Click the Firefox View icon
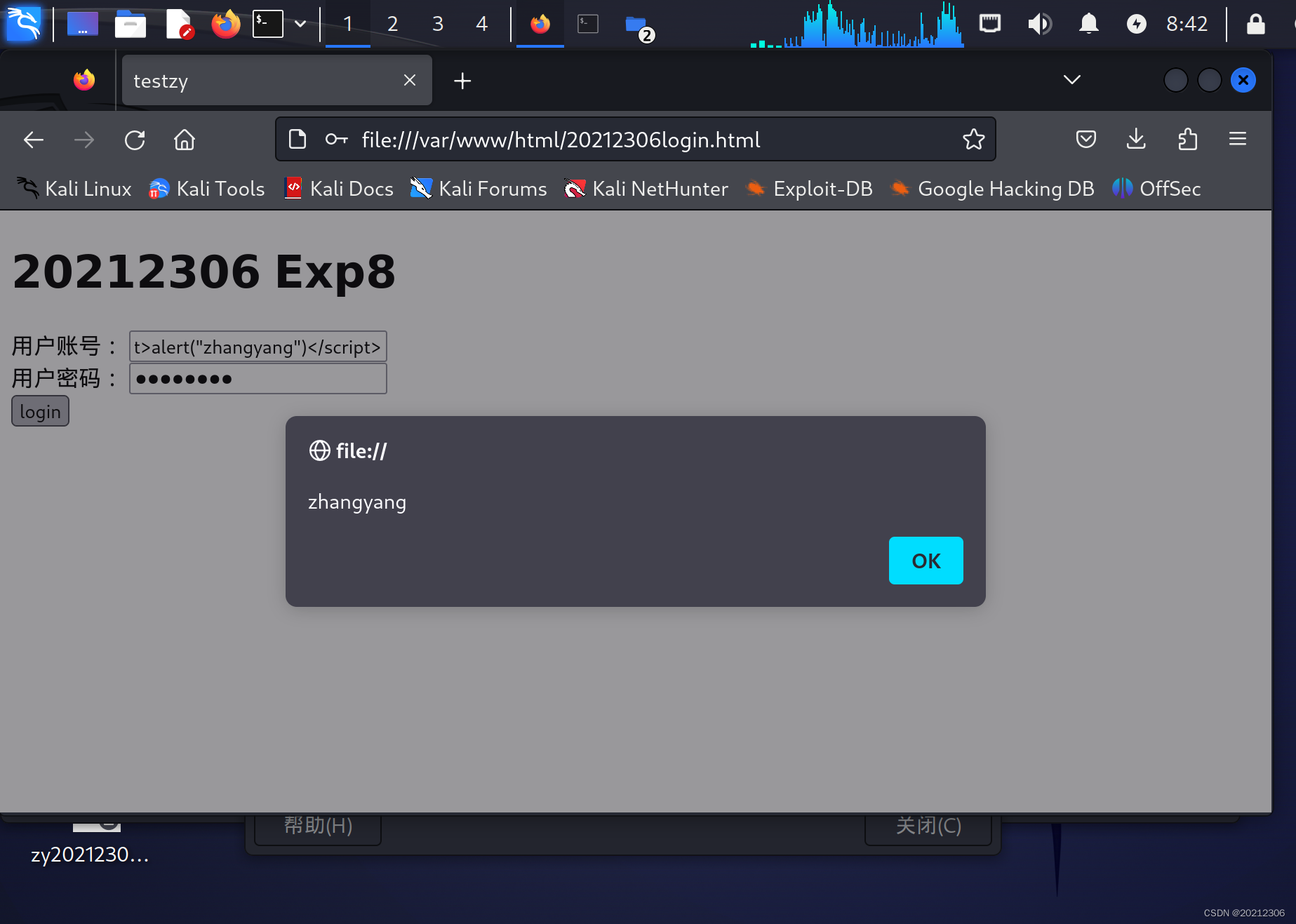1296x924 pixels. [x=84, y=80]
